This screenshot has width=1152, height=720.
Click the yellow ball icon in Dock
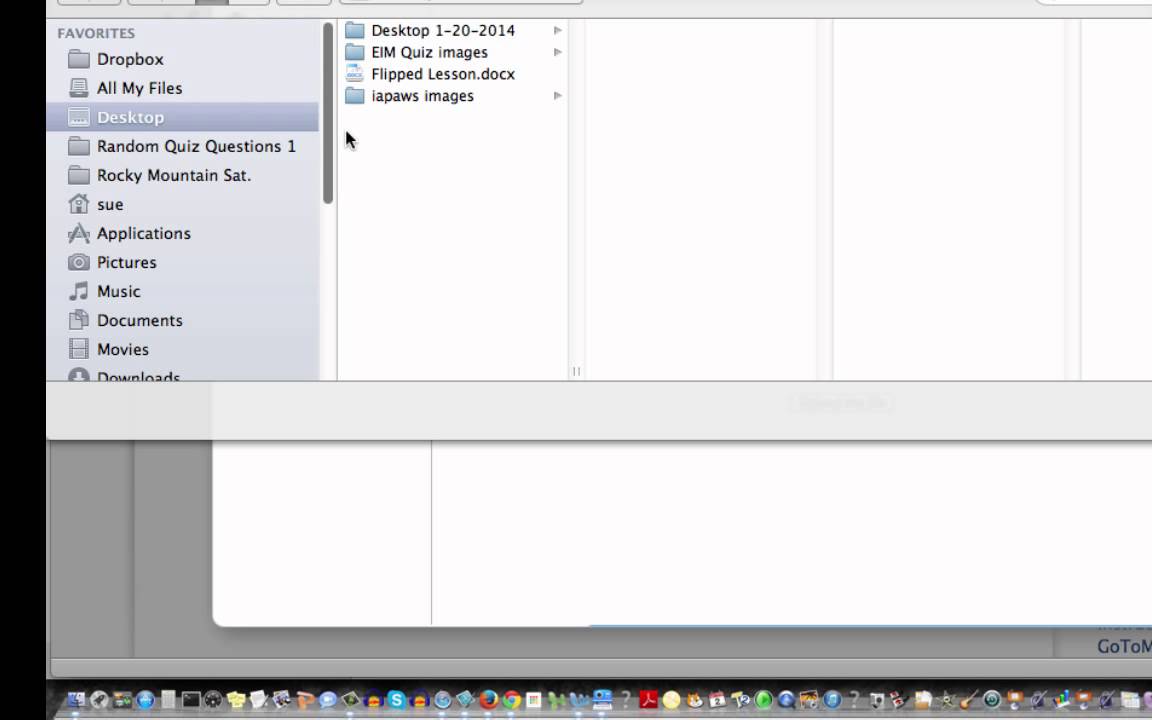point(672,699)
